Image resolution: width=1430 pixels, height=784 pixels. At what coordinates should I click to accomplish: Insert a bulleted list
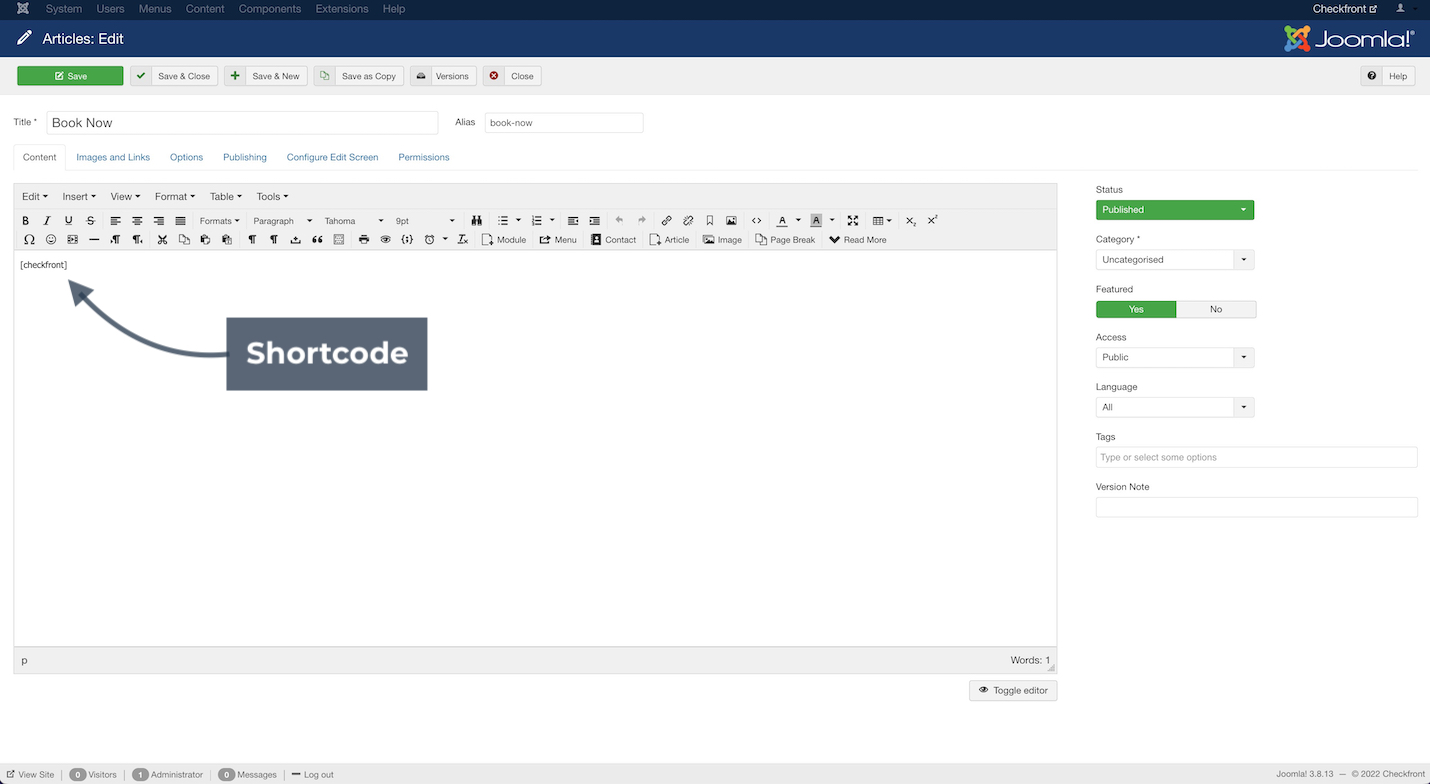point(504,221)
